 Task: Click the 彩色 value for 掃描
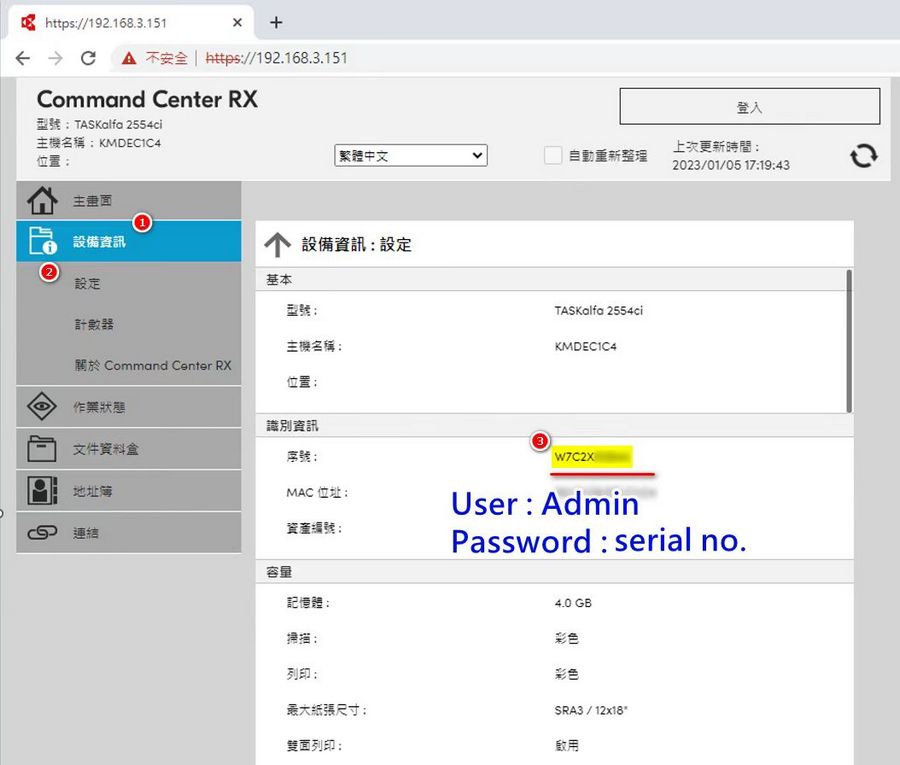567,638
